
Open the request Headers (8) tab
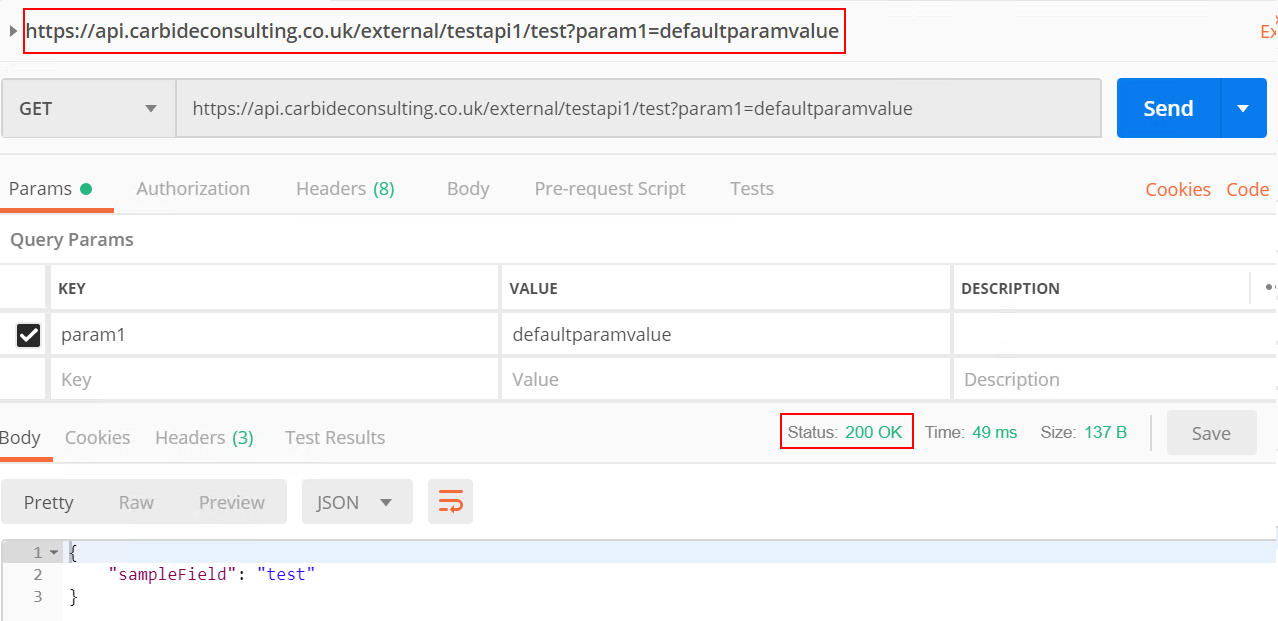[344, 188]
